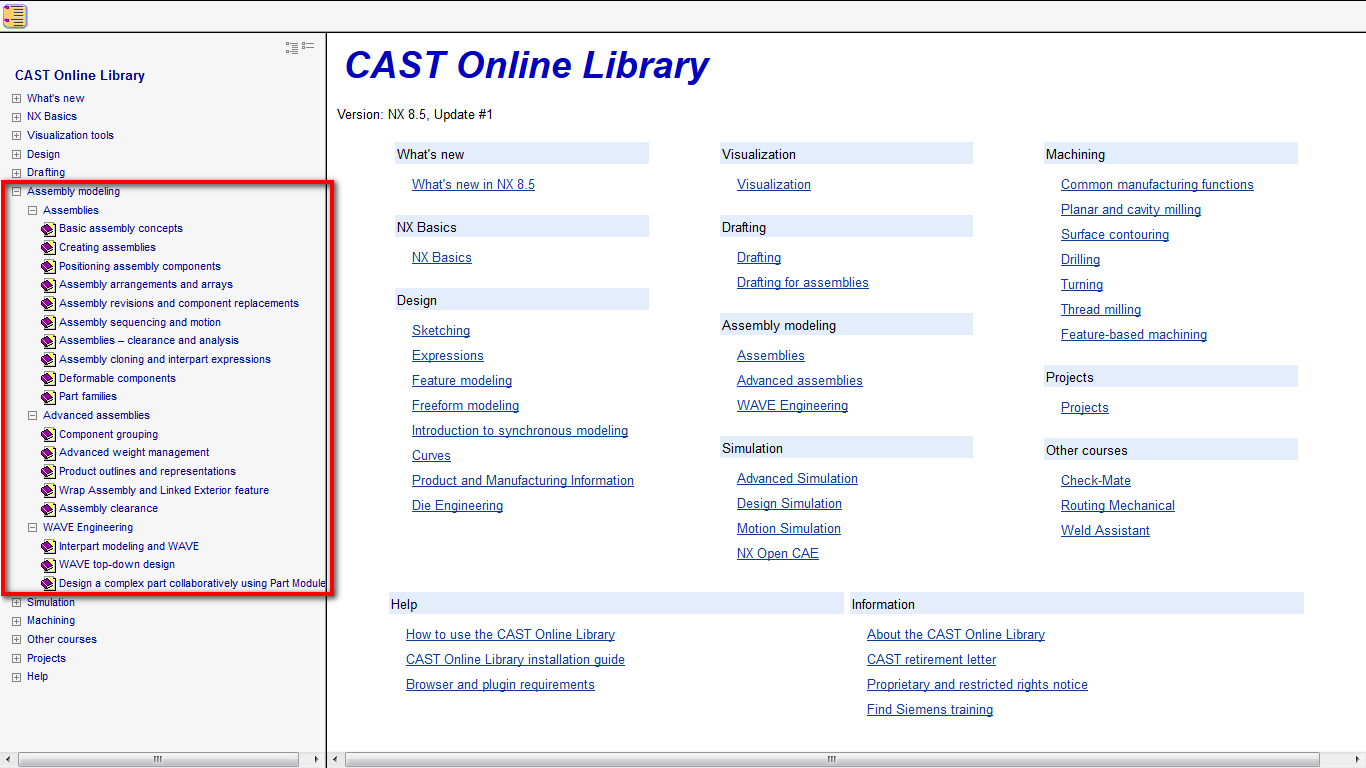1366x768 pixels.
Task: Collapse the Assemblies subnode
Action: (x=32, y=211)
